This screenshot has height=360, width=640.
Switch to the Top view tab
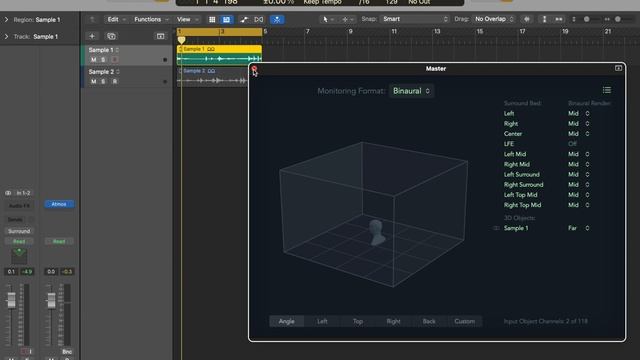pos(358,321)
